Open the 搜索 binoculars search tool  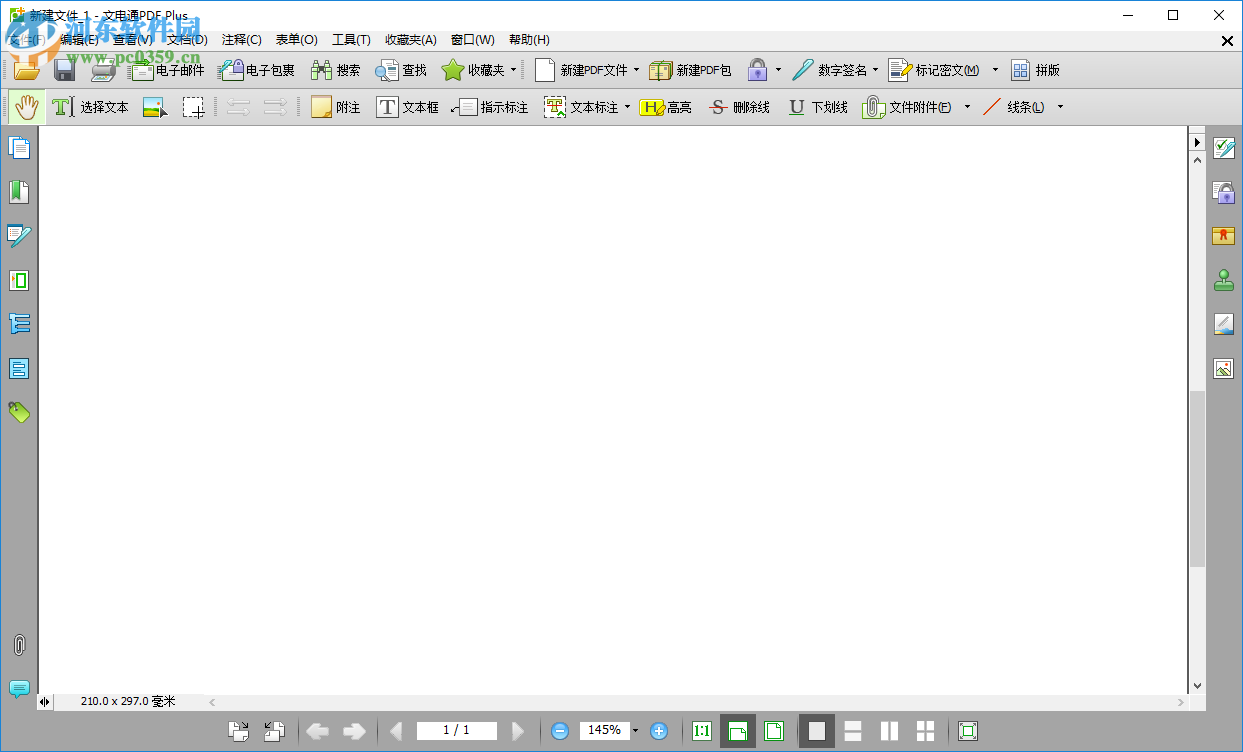(335, 70)
